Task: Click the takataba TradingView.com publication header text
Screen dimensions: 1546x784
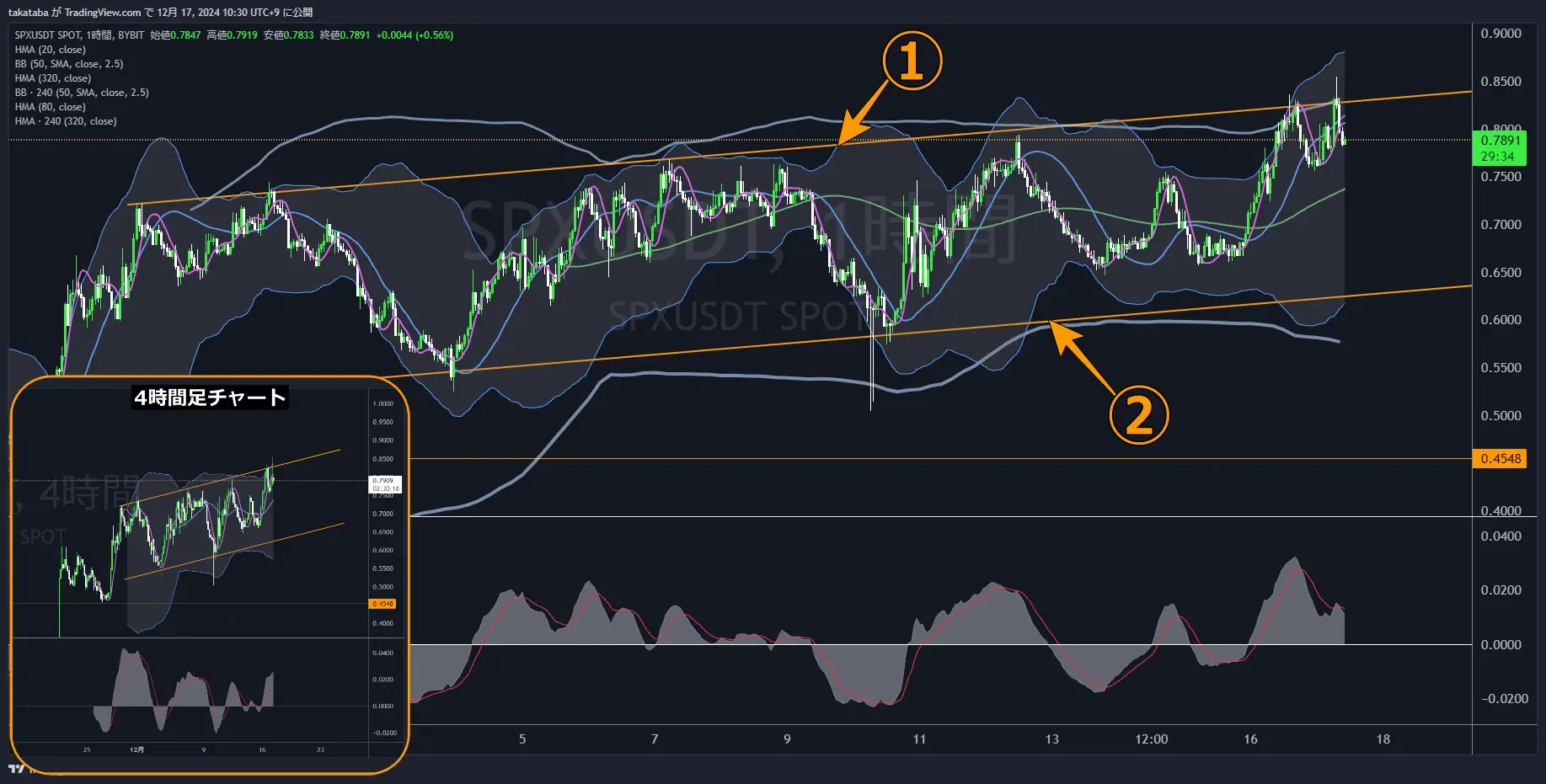Action: click(x=160, y=12)
